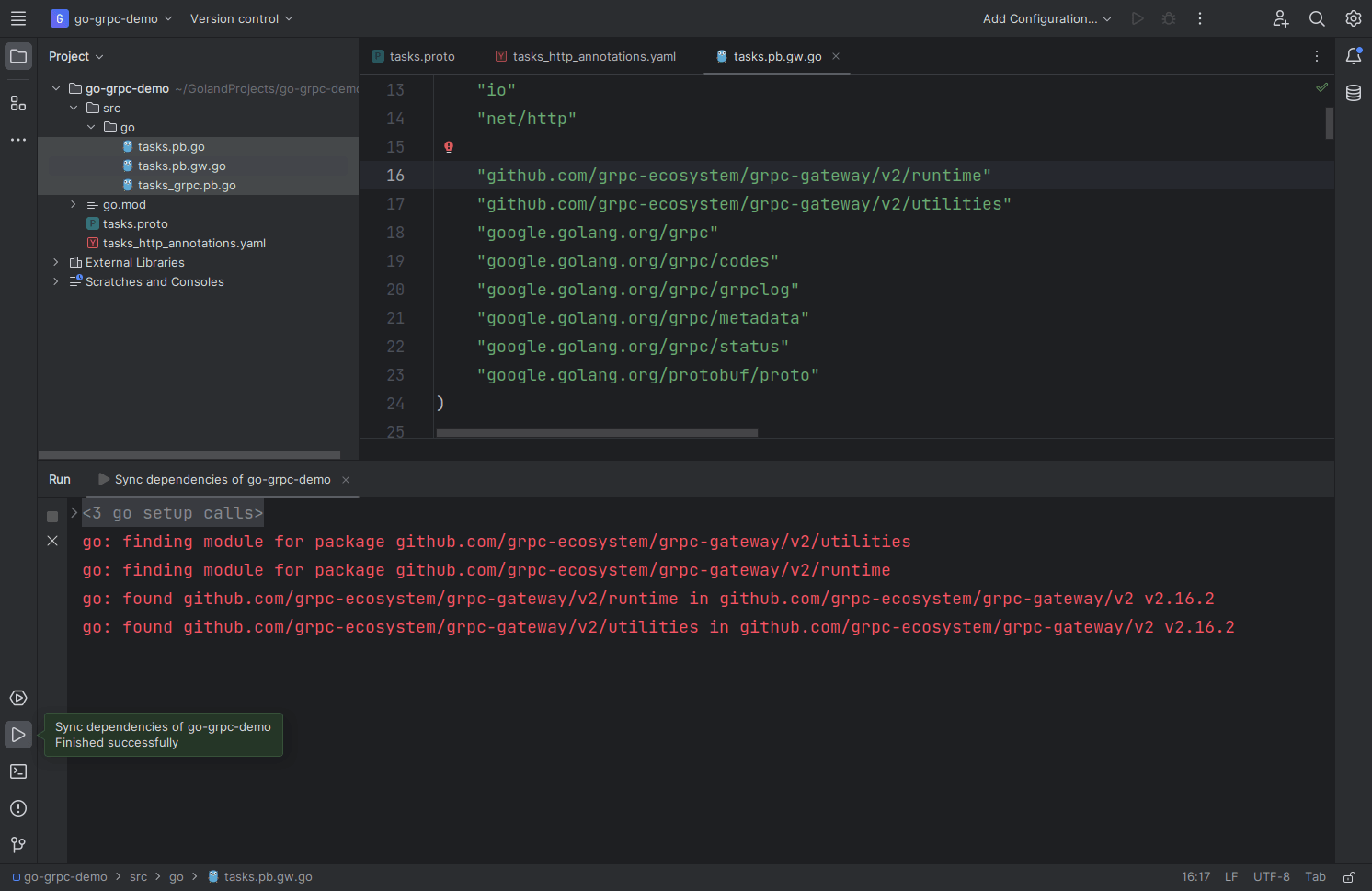
Task: Open the Problems tool window
Action: pos(18,808)
